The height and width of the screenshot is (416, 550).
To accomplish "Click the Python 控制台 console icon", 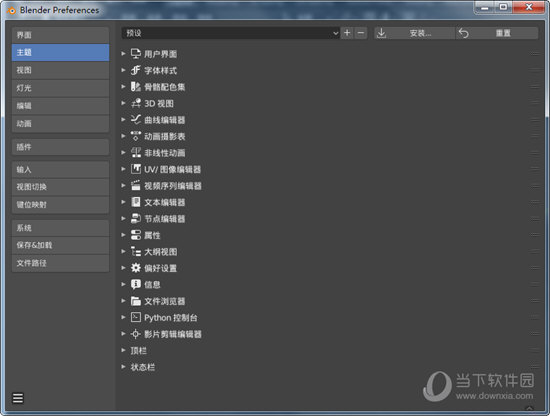I will pyautogui.click(x=135, y=317).
